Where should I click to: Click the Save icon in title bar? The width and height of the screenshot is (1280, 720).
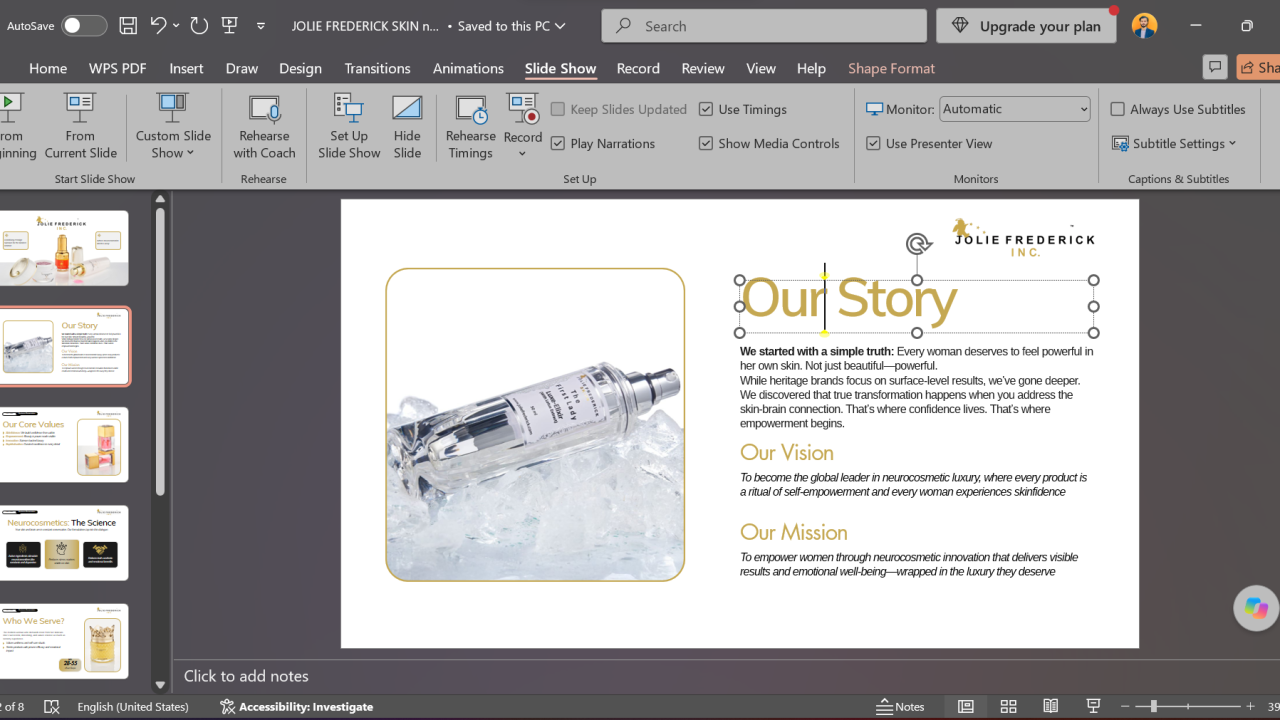point(128,26)
